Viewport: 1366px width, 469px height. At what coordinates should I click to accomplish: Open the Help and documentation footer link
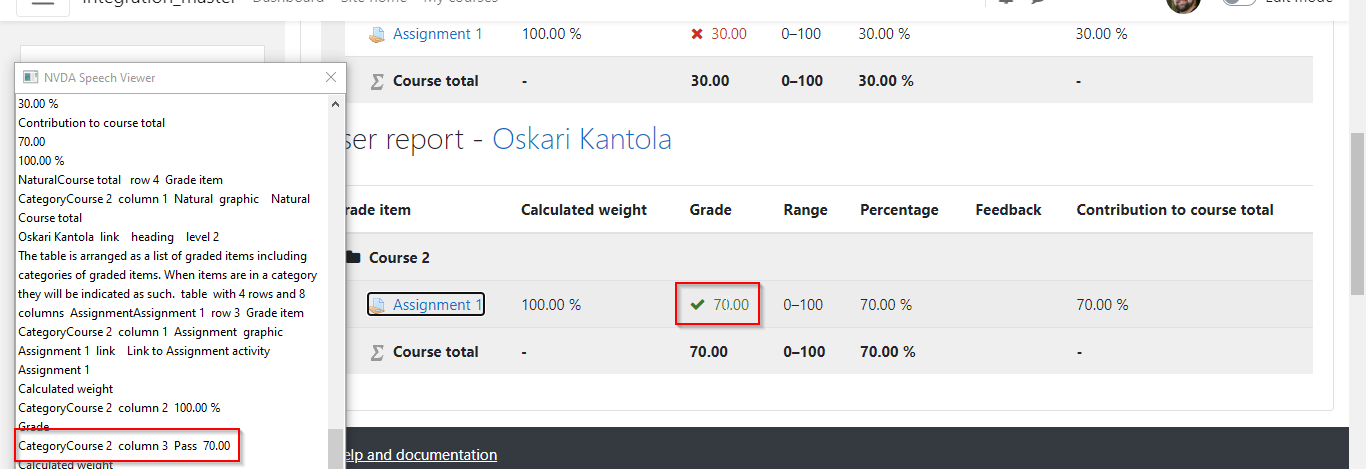[x=419, y=455]
